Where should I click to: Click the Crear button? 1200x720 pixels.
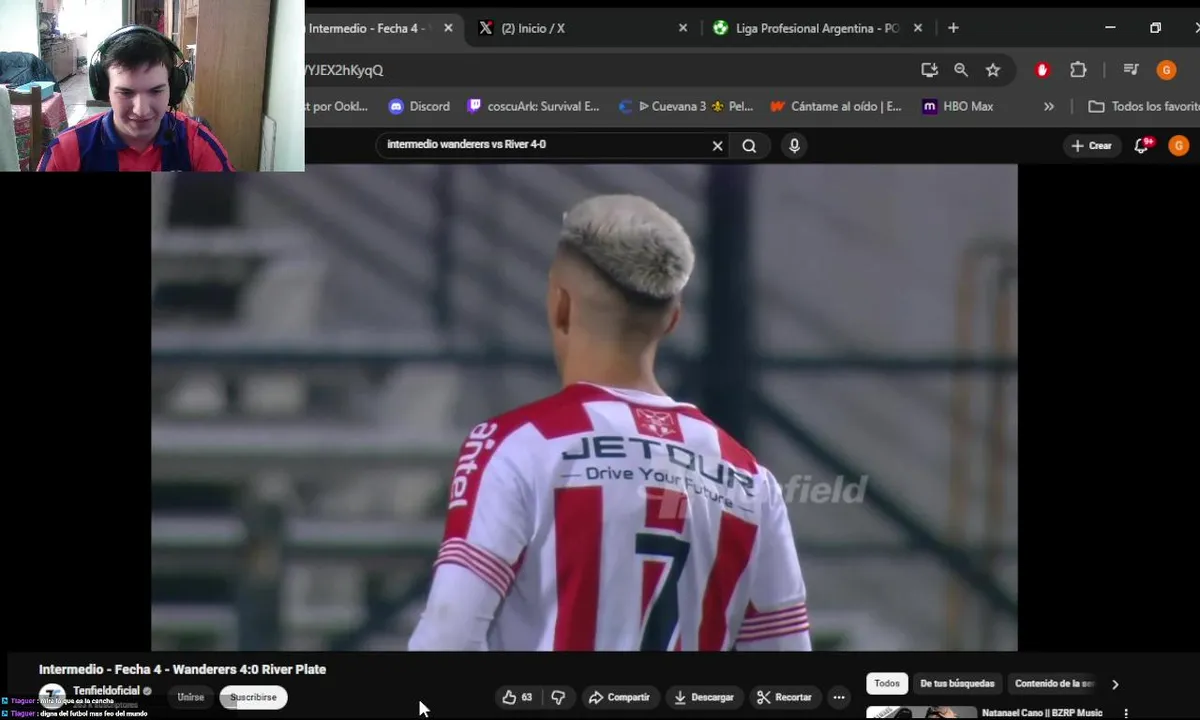[x=1091, y=146]
